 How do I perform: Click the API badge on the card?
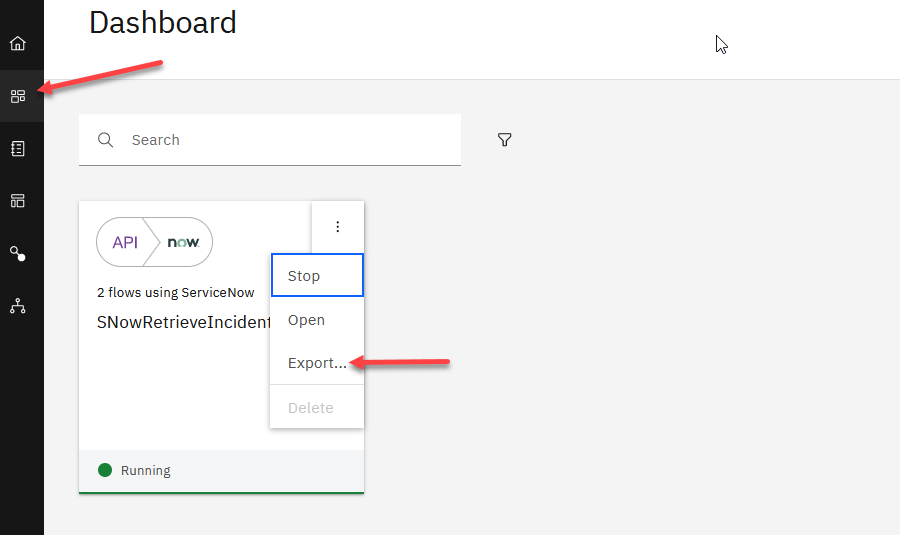[125, 242]
